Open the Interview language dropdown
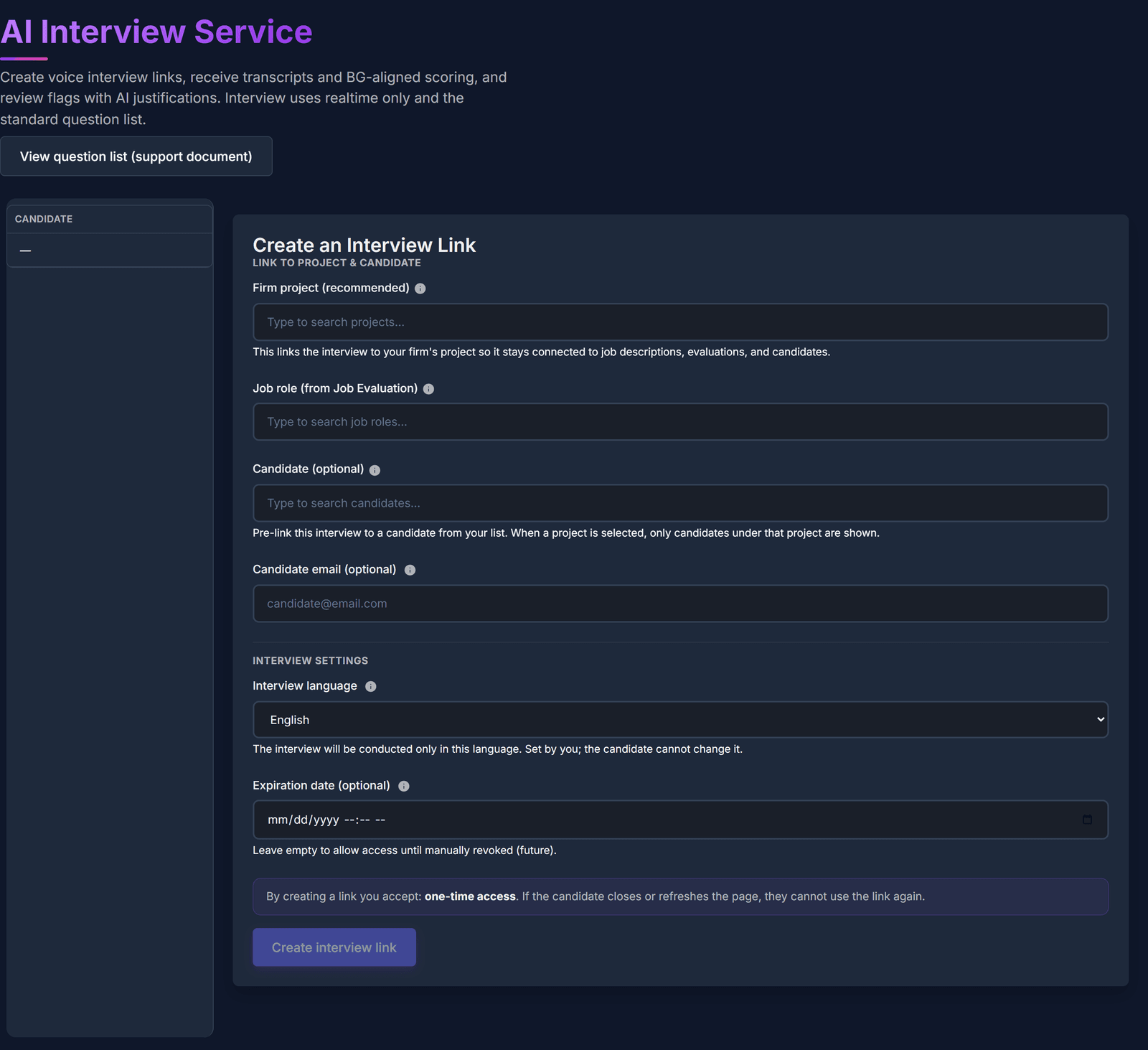 pos(680,720)
